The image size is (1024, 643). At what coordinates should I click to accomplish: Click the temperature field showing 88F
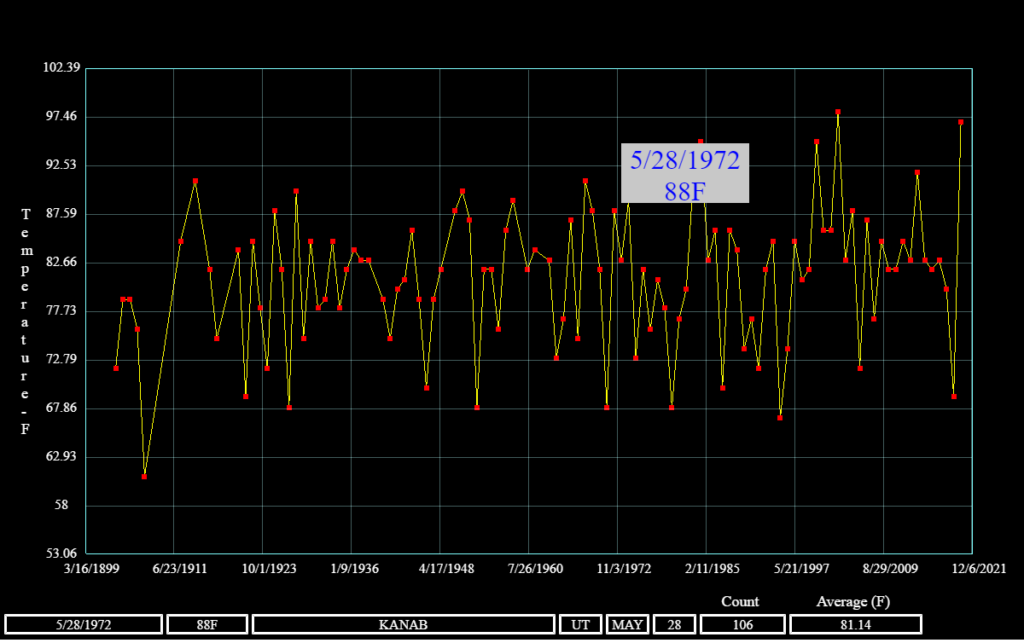(207, 625)
